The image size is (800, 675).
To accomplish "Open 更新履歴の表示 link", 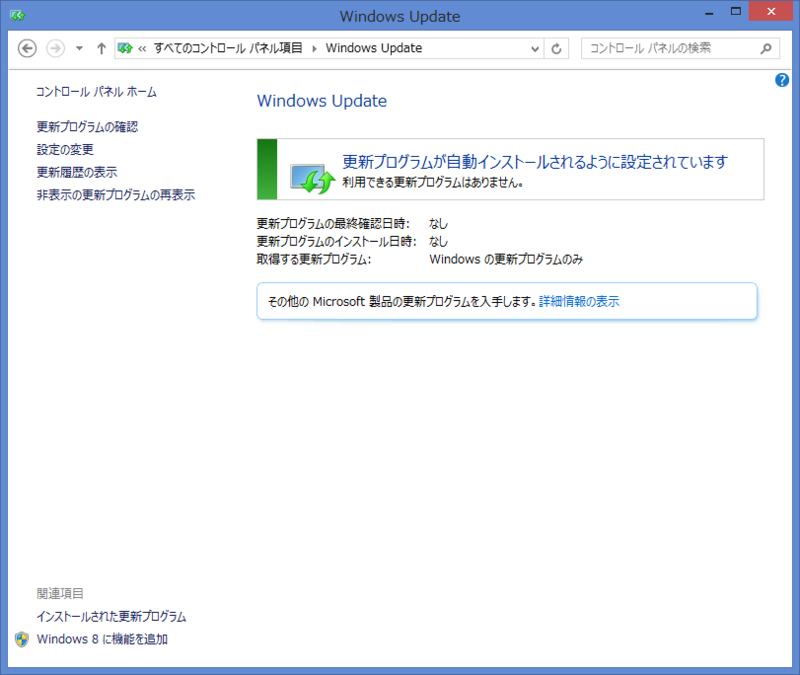I will click(x=77, y=172).
